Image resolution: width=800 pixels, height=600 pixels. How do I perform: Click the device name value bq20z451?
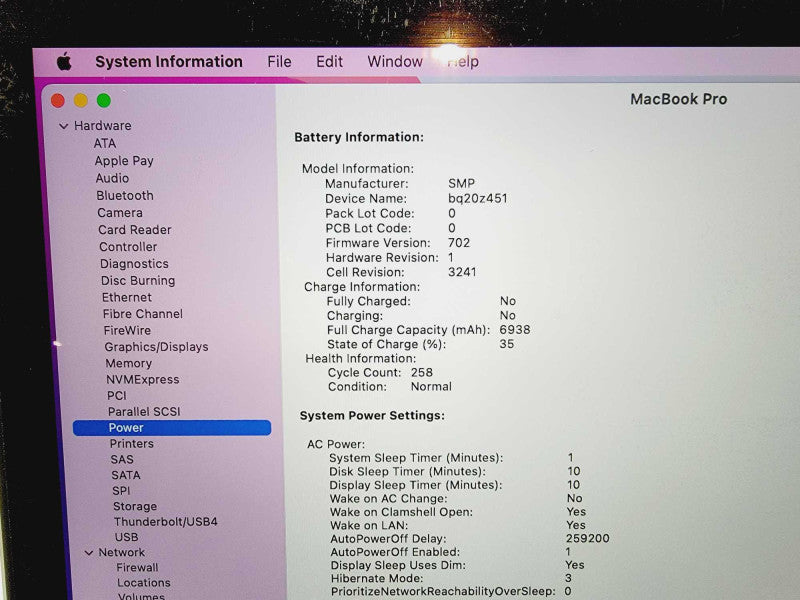click(x=478, y=198)
